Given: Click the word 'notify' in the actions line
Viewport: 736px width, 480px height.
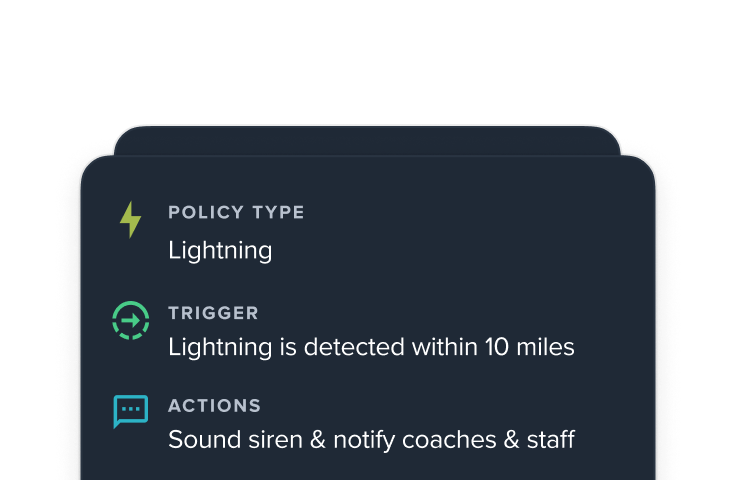Looking at the screenshot, I should [353, 440].
